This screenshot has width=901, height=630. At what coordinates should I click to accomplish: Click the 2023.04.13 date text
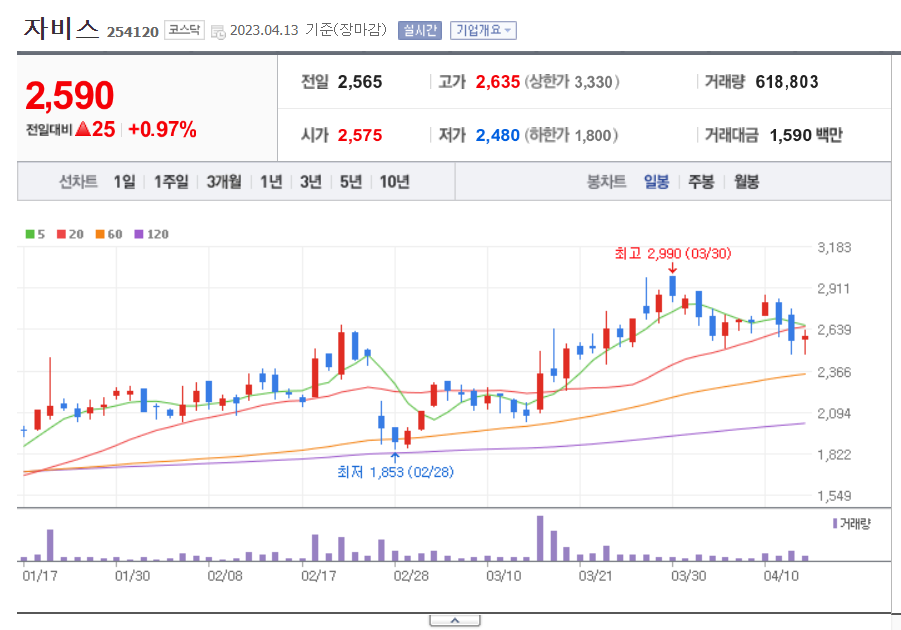click(264, 30)
